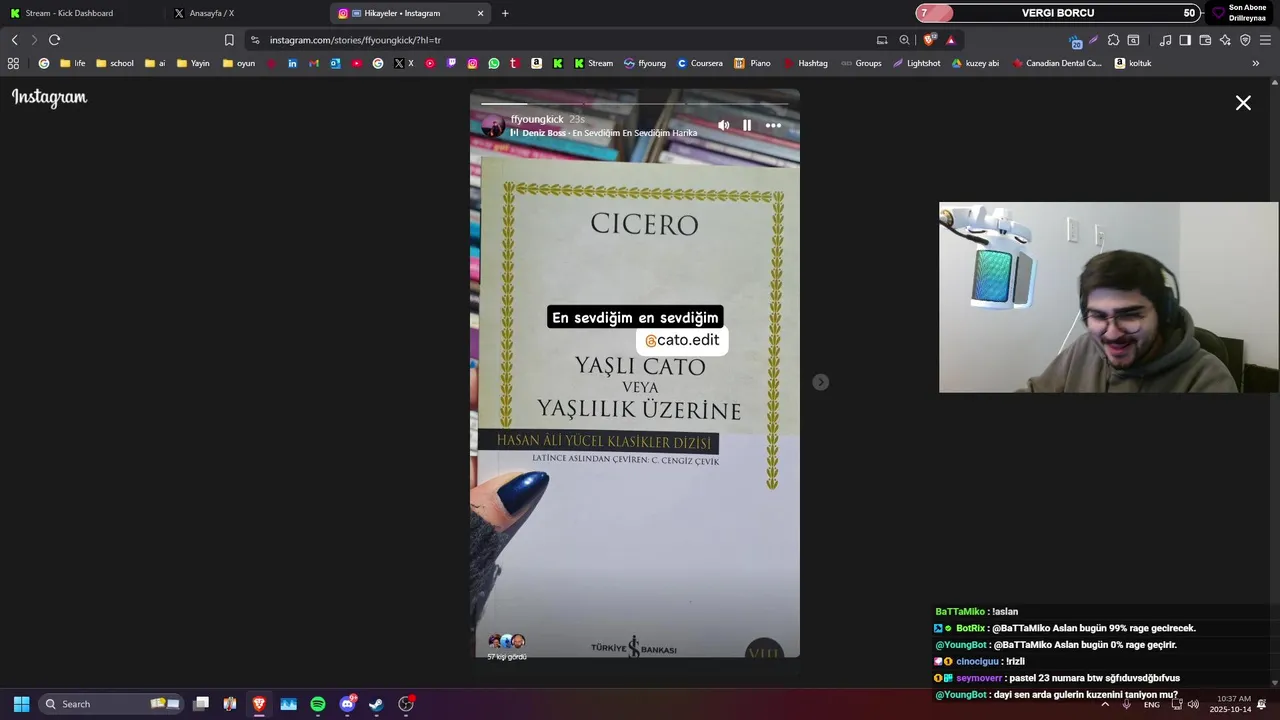
Task: Open the browser main hamburger menu
Action: 1265,40
